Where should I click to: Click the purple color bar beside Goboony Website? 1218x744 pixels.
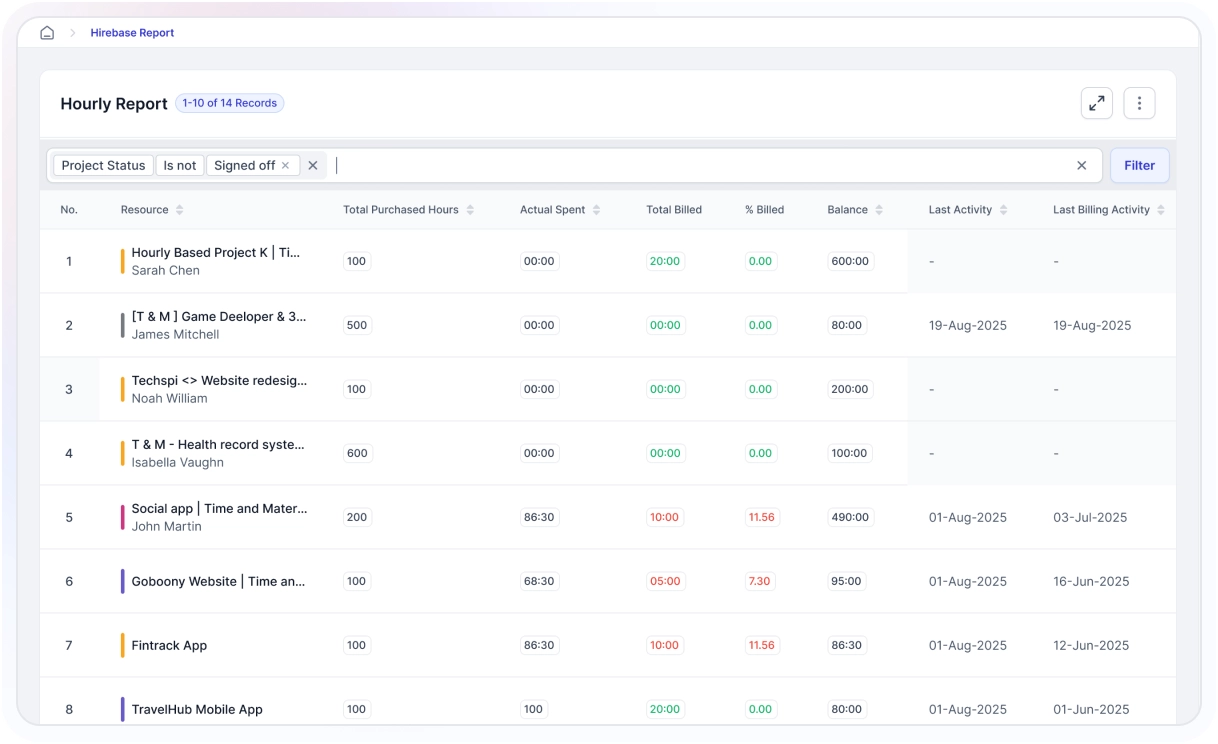(x=123, y=581)
